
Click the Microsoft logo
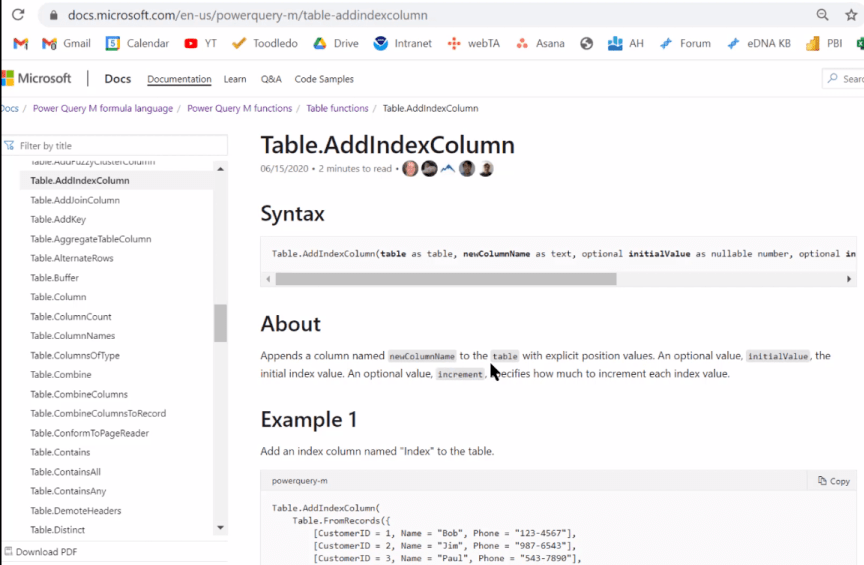(x=36, y=78)
